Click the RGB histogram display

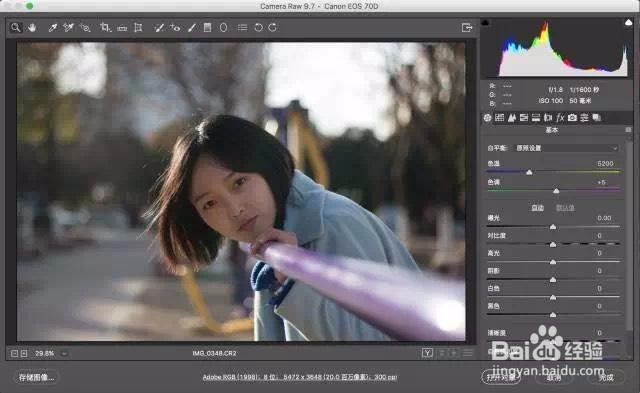coord(557,48)
